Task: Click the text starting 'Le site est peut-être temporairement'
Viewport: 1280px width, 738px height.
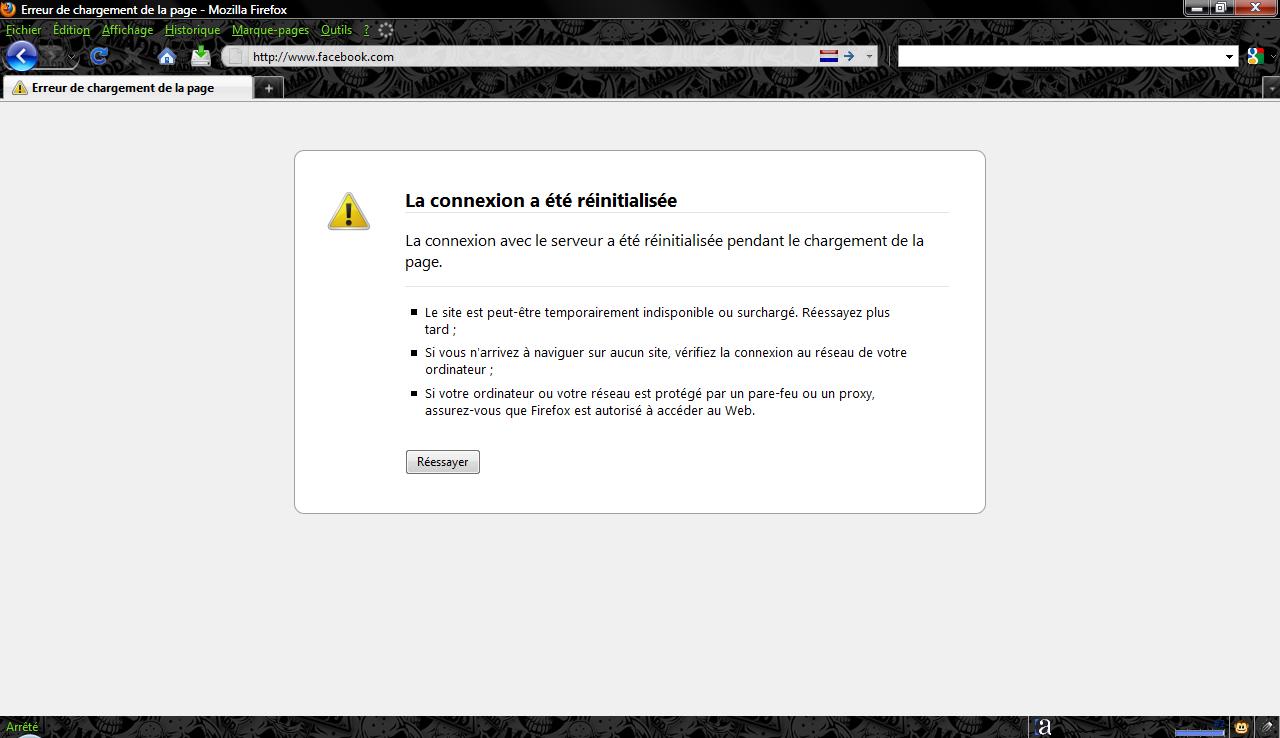Action: [x=657, y=321]
